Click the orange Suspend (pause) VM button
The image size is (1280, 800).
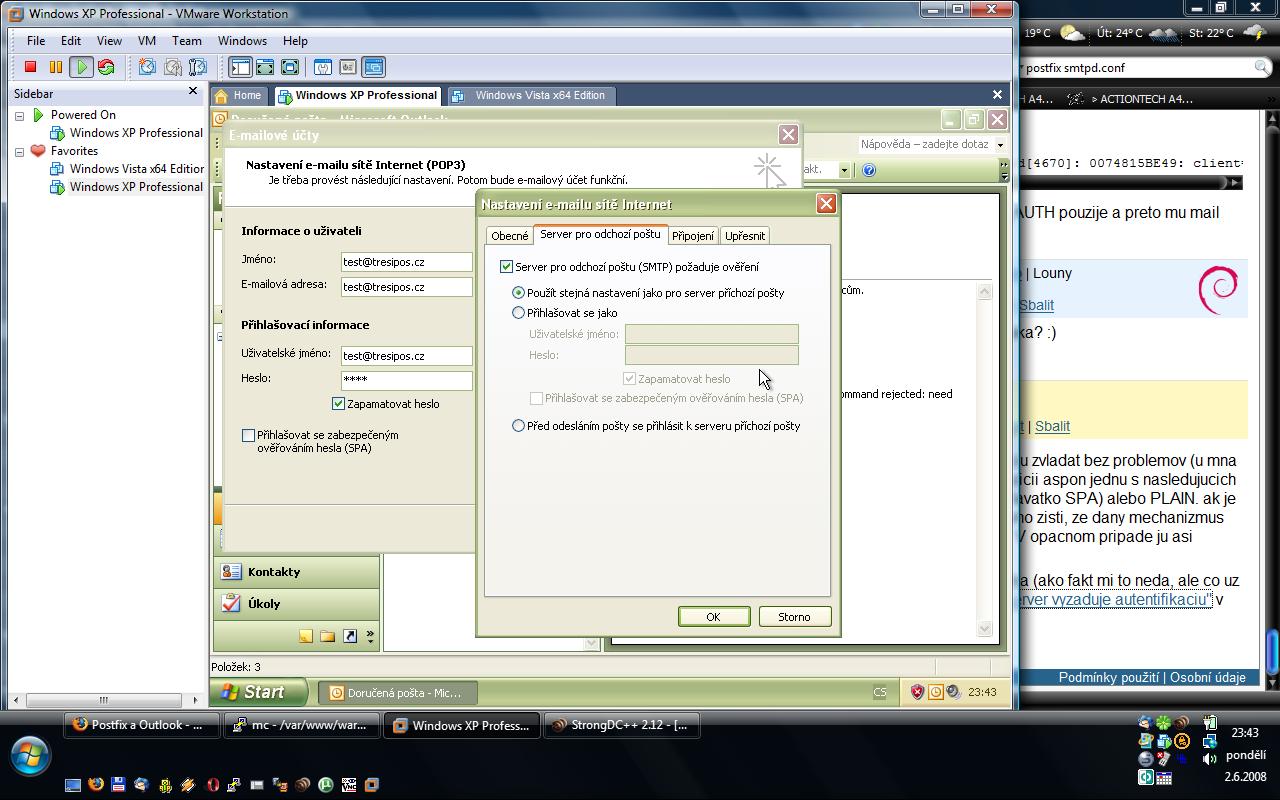[56, 67]
